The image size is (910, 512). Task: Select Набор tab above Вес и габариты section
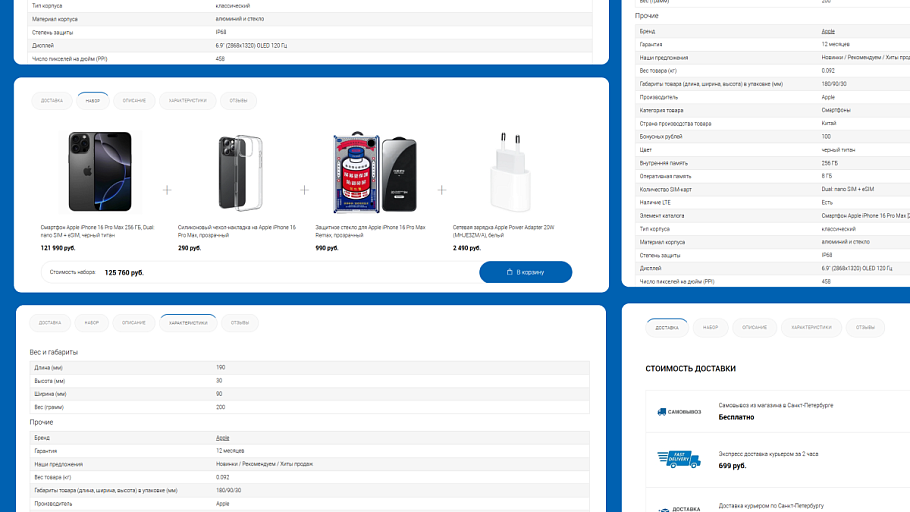[92, 323]
